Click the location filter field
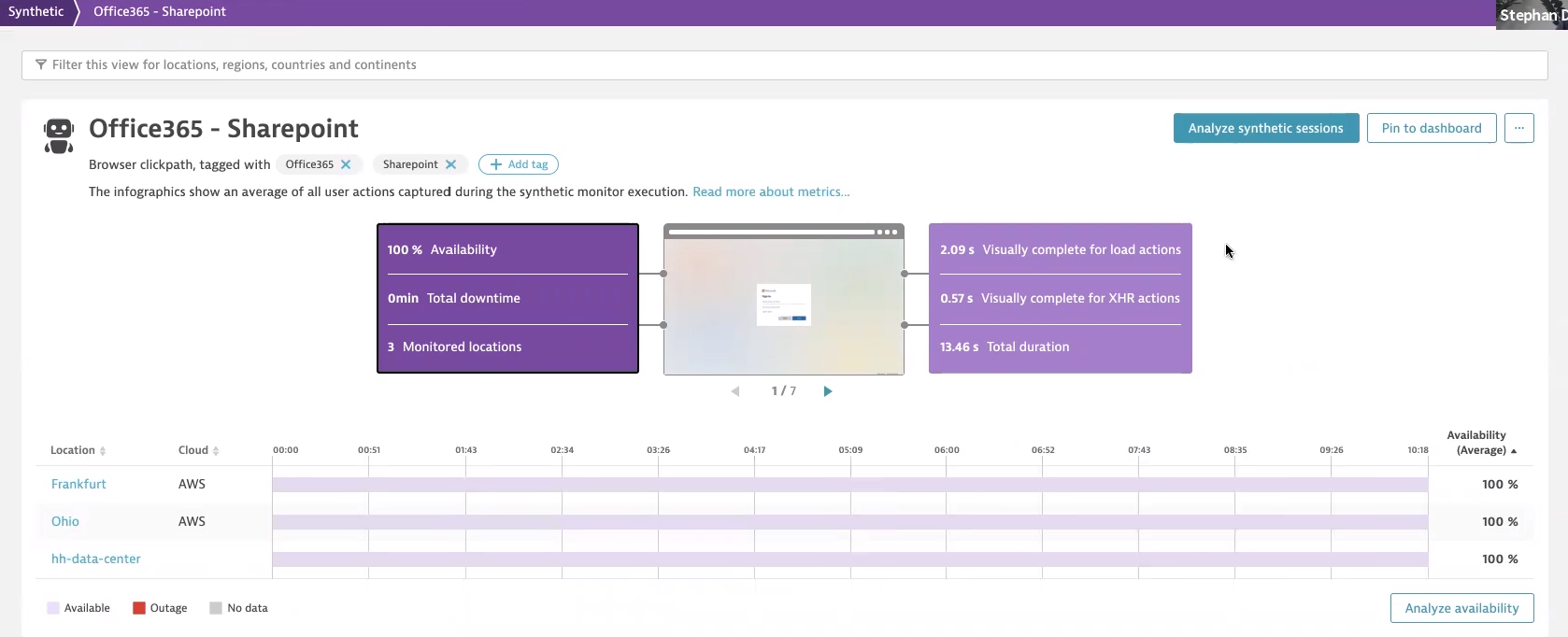Viewport: 1568px width, 637px height. click(785, 64)
